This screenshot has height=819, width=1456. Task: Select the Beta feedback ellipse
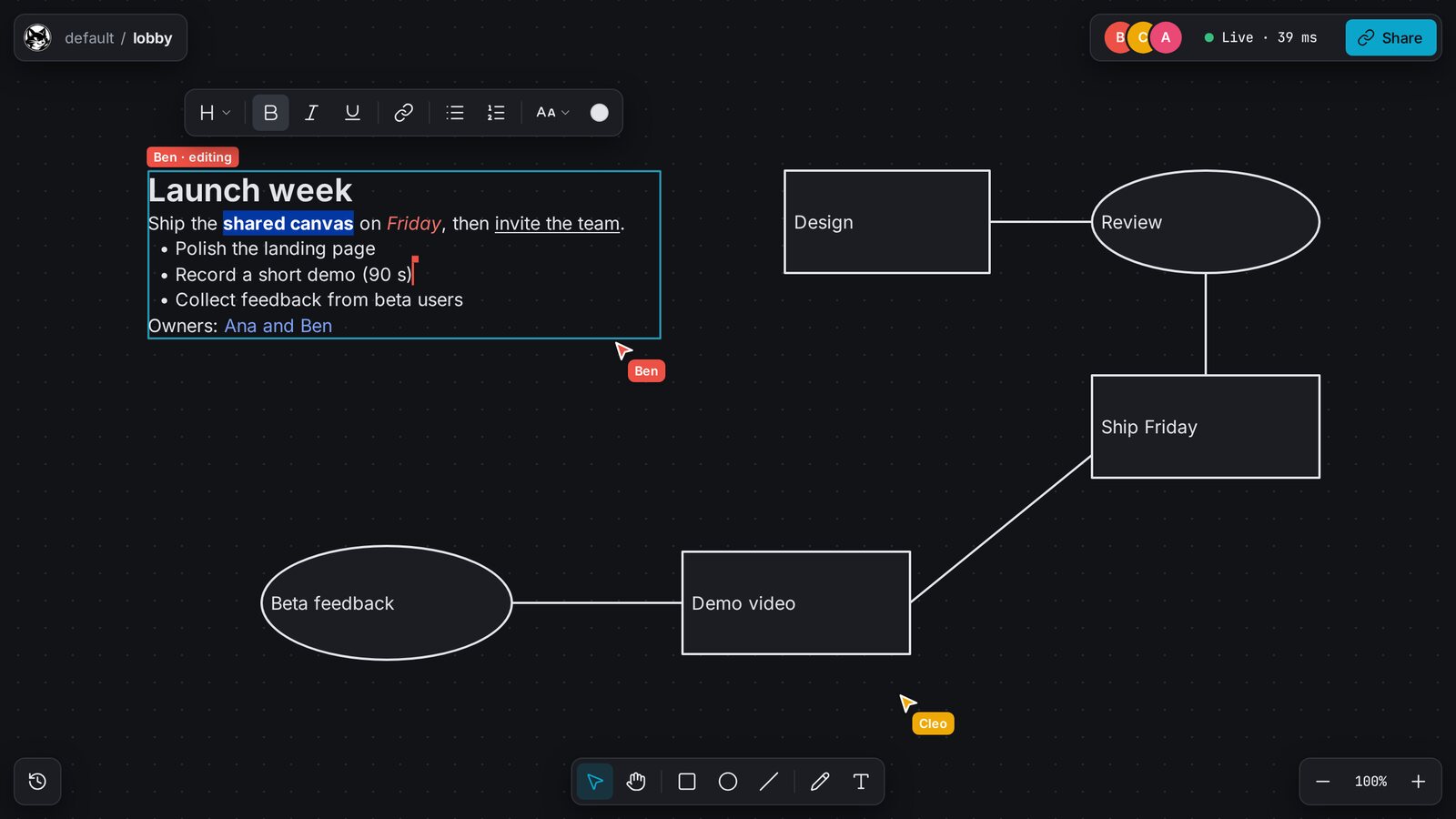point(387,602)
